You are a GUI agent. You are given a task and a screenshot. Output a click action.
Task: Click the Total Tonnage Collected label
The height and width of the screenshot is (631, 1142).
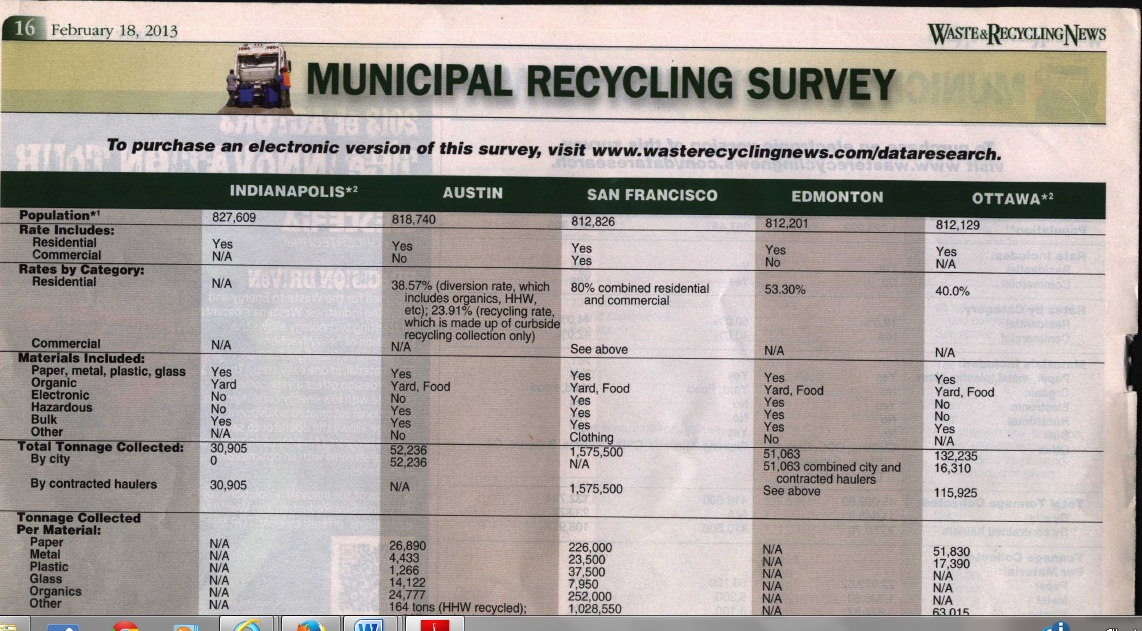[x=100, y=447]
